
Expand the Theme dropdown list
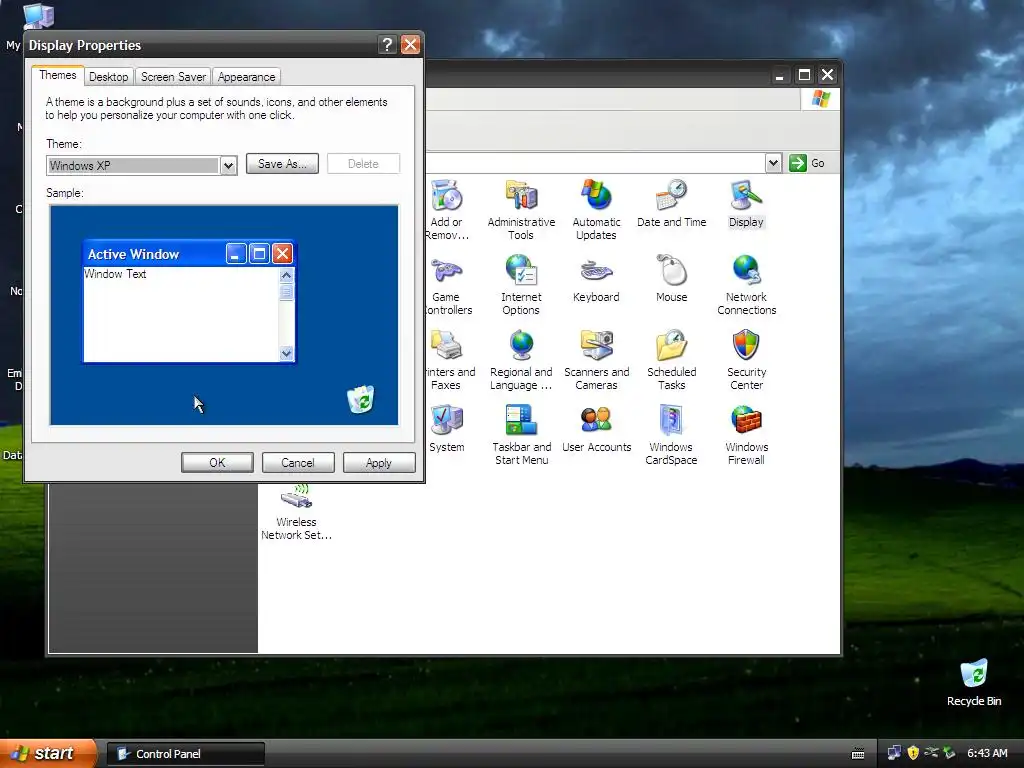tap(228, 166)
